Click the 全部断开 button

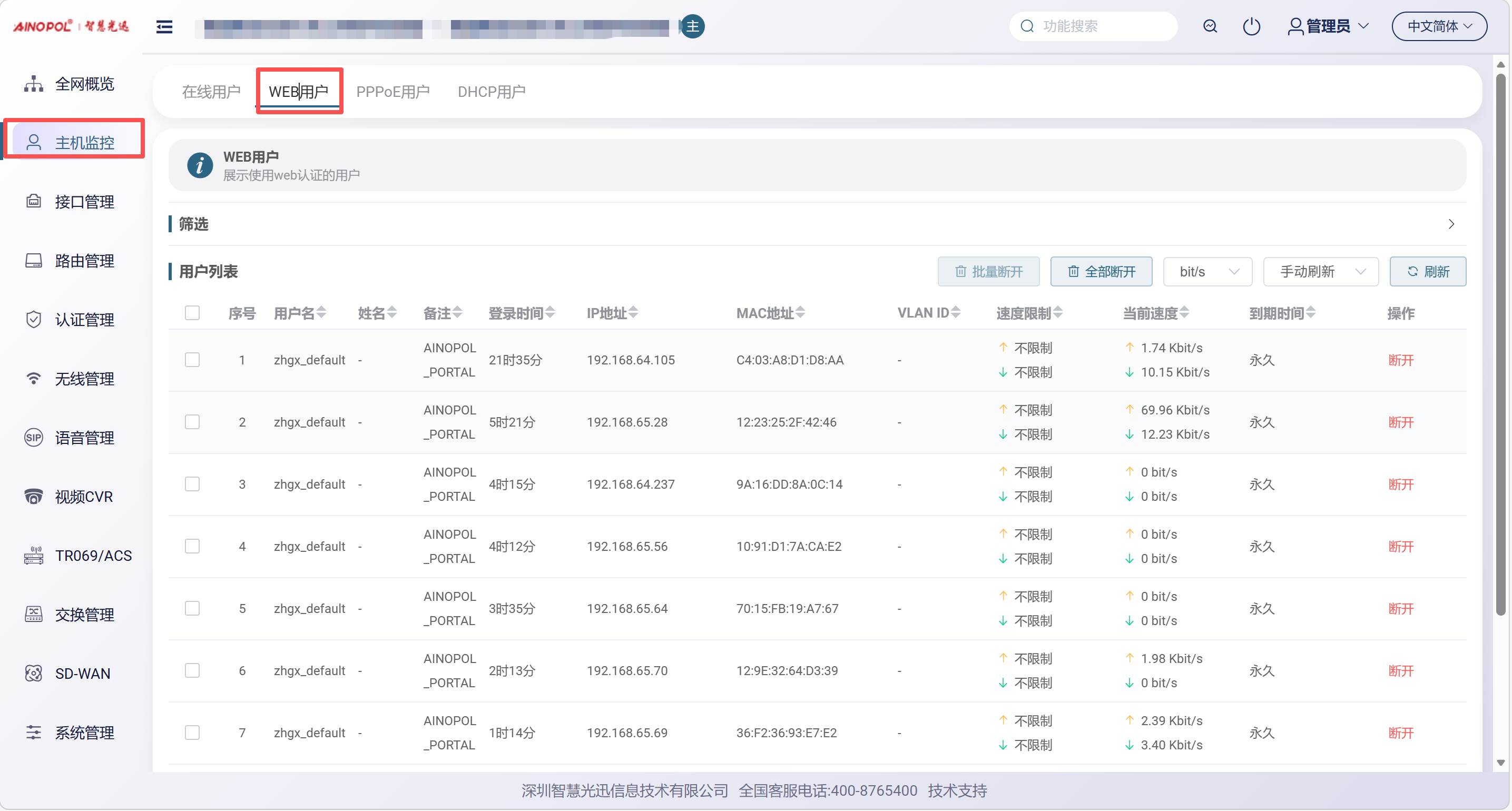point(1101,272)
